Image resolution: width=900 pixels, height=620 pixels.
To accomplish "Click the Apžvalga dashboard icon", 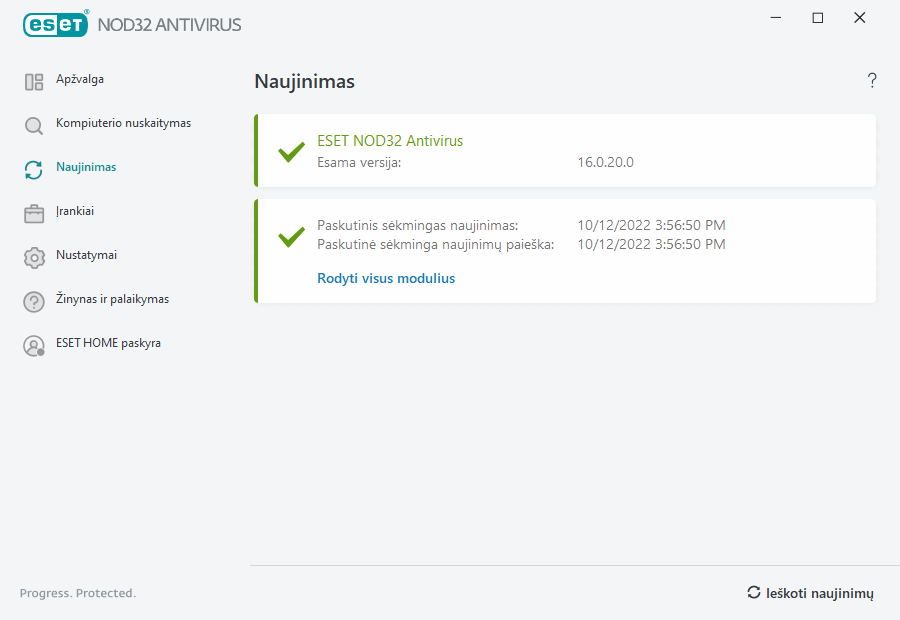I will pyautogui.click(x=34, y=82).
